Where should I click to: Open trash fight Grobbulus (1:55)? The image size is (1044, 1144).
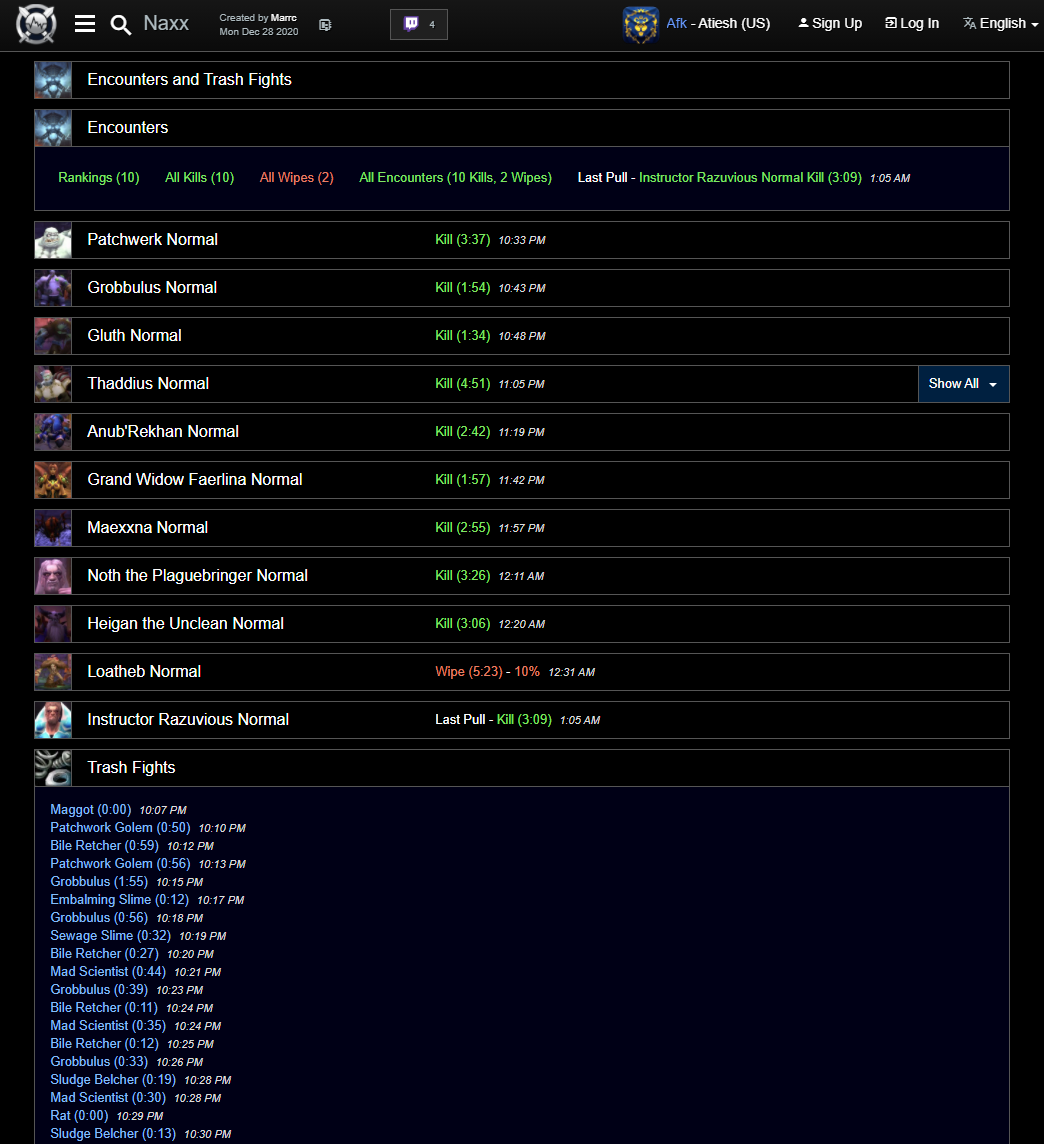pos(99,881)
